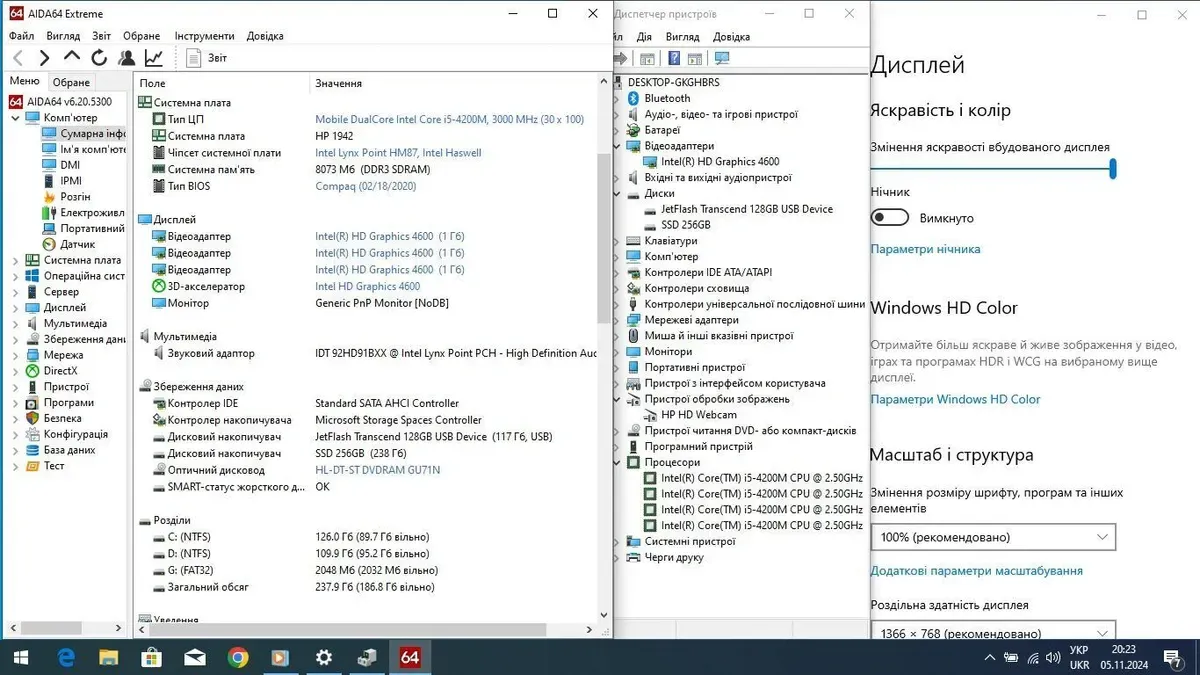The height and width of the screenshot is (675, 1200).
Task: Open the 100% scale dropdown
Action: pos(992,537)
